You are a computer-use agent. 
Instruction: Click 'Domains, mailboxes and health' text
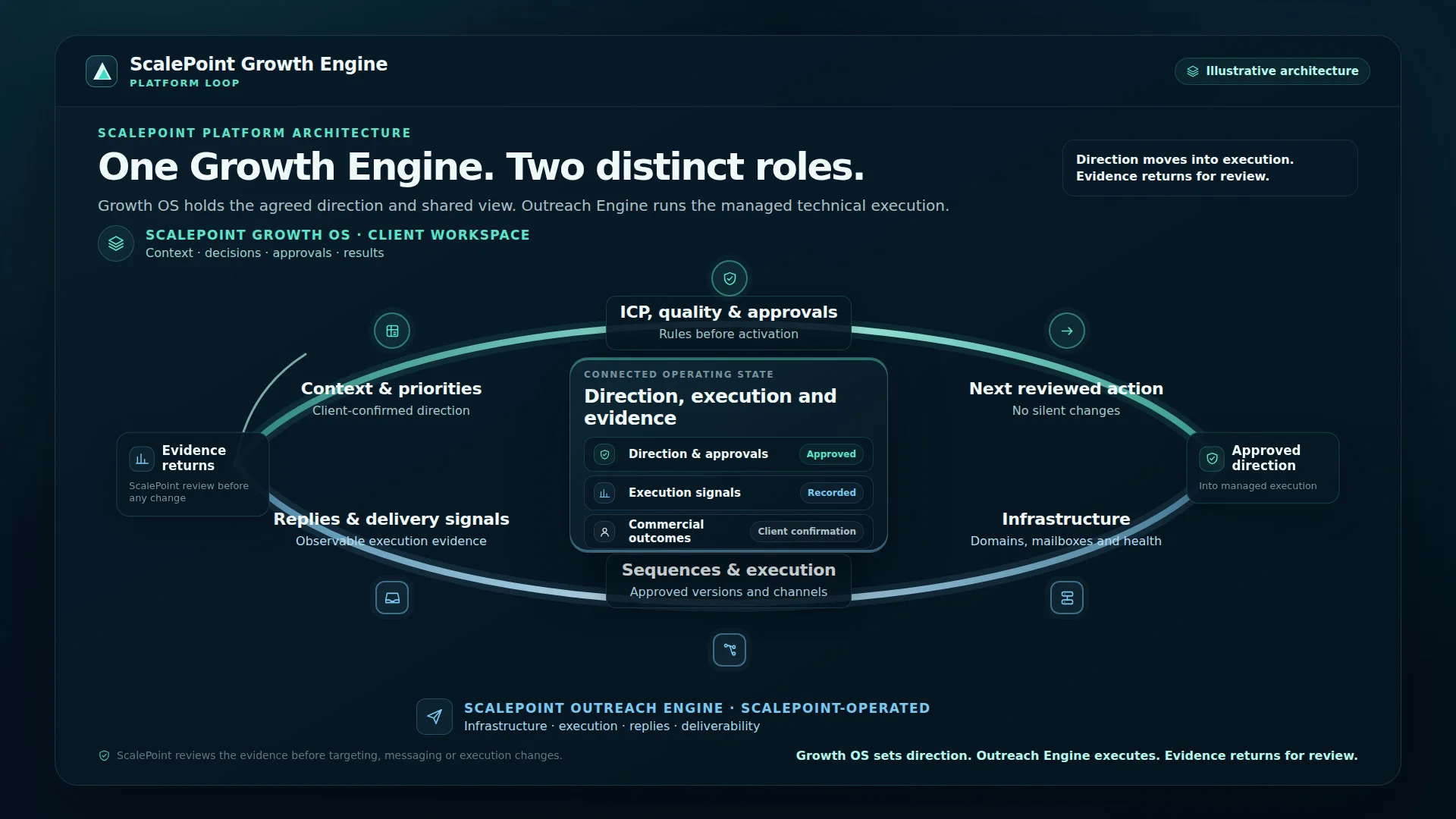(1066, 541)
